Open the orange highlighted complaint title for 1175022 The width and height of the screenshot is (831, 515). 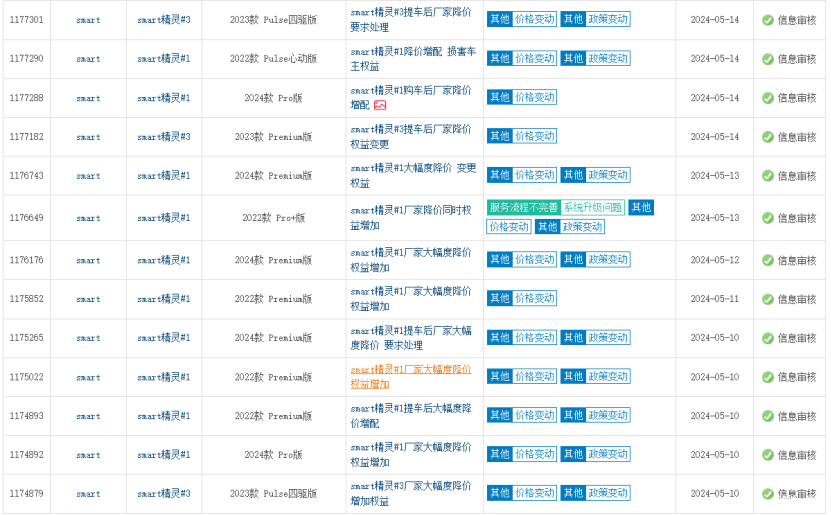coord(410,377)
